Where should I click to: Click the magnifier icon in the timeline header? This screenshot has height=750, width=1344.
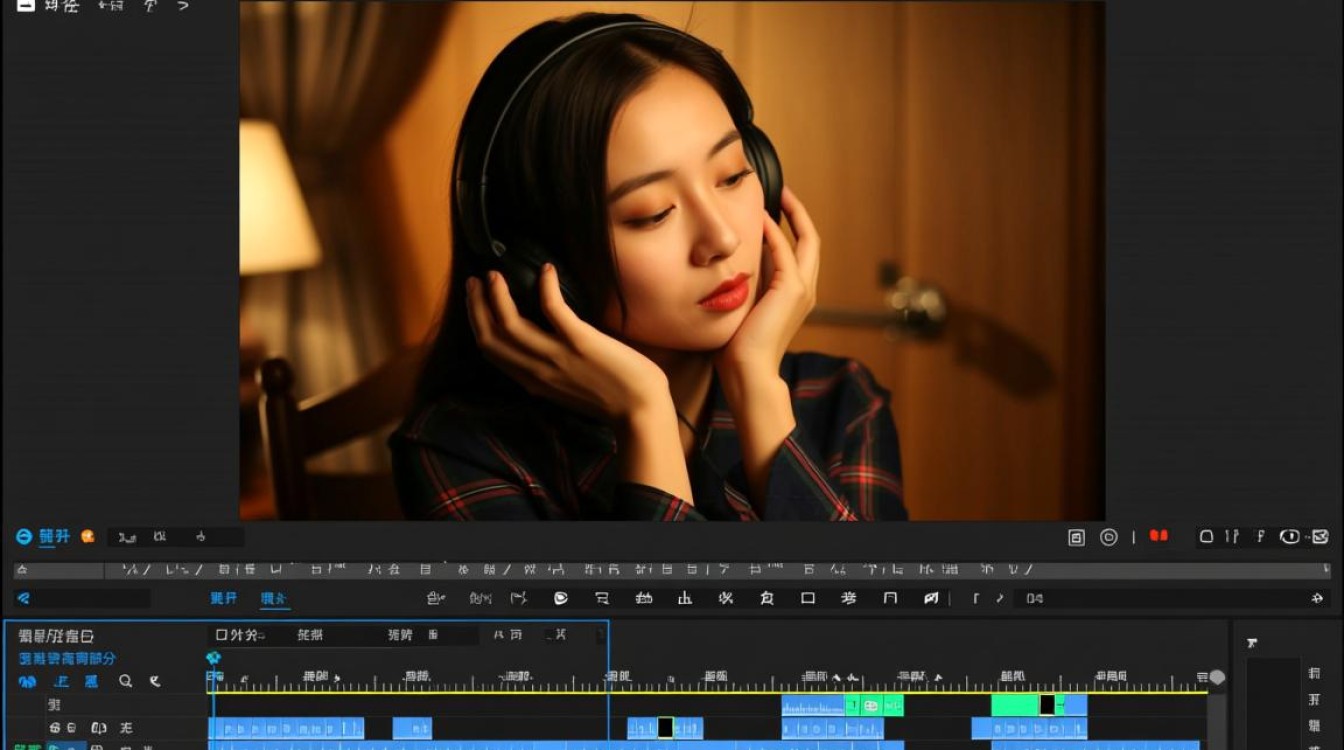coord(126,681)
